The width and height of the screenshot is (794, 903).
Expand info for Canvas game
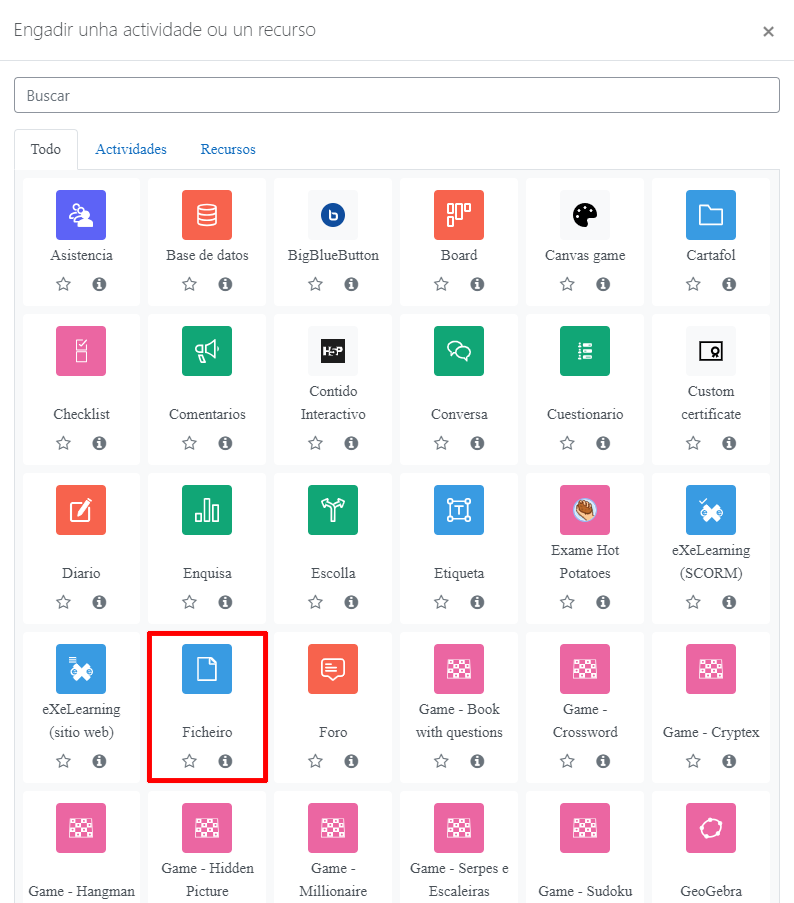[x=603, y=284]
